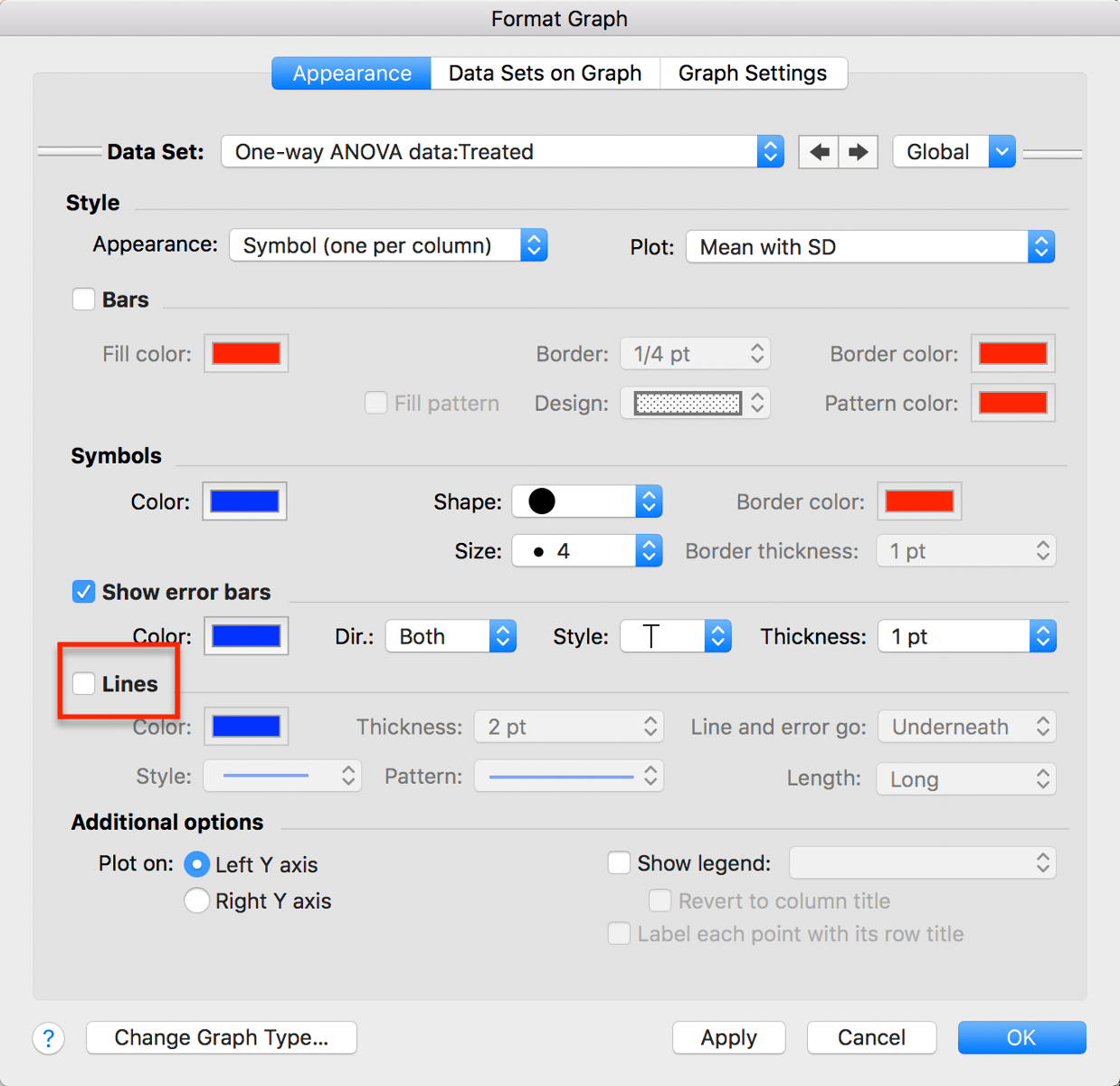Open the symbol Shape dropdown
The height and width of the screenshot is (1086, 1120).
(x=648, y=501)
